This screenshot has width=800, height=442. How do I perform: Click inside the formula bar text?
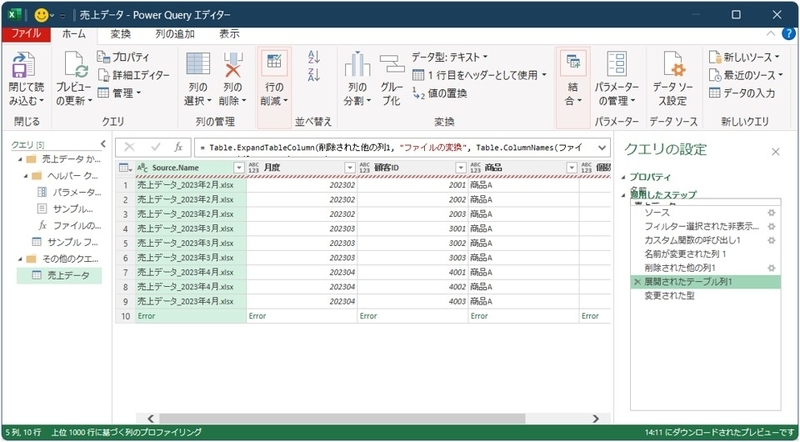click(x=391, y=148)
